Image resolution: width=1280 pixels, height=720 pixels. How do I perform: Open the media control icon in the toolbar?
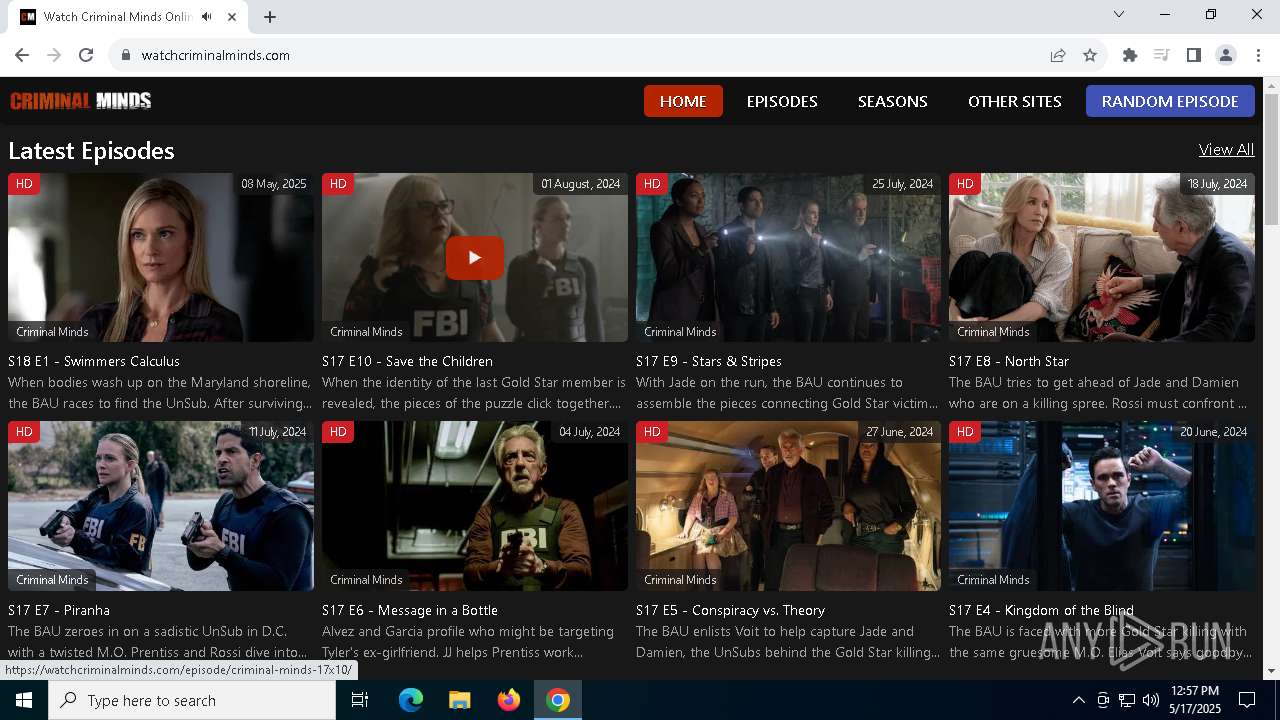(1162, 55)
